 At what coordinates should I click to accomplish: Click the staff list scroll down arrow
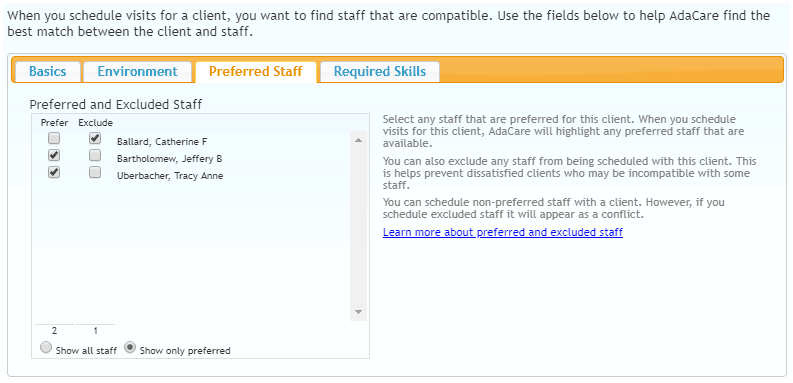(x=359, y=312)
